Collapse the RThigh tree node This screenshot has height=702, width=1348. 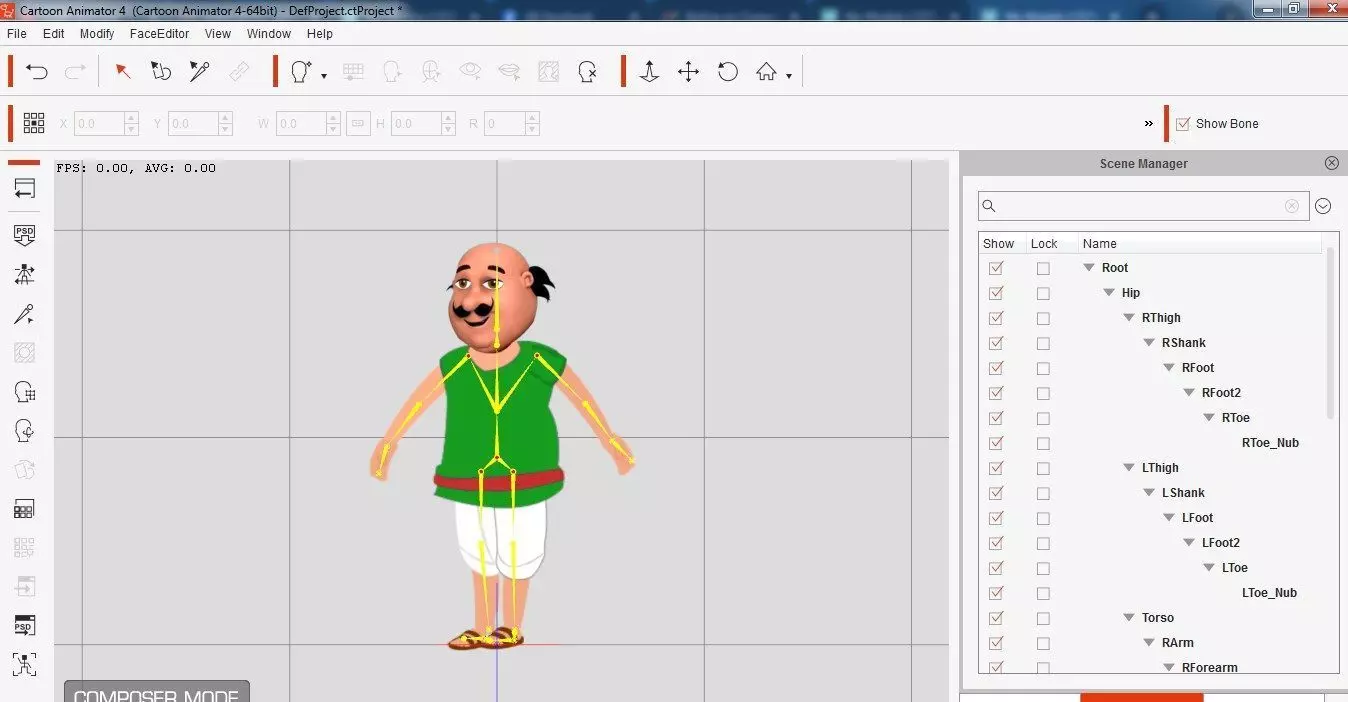[1129, 318]
